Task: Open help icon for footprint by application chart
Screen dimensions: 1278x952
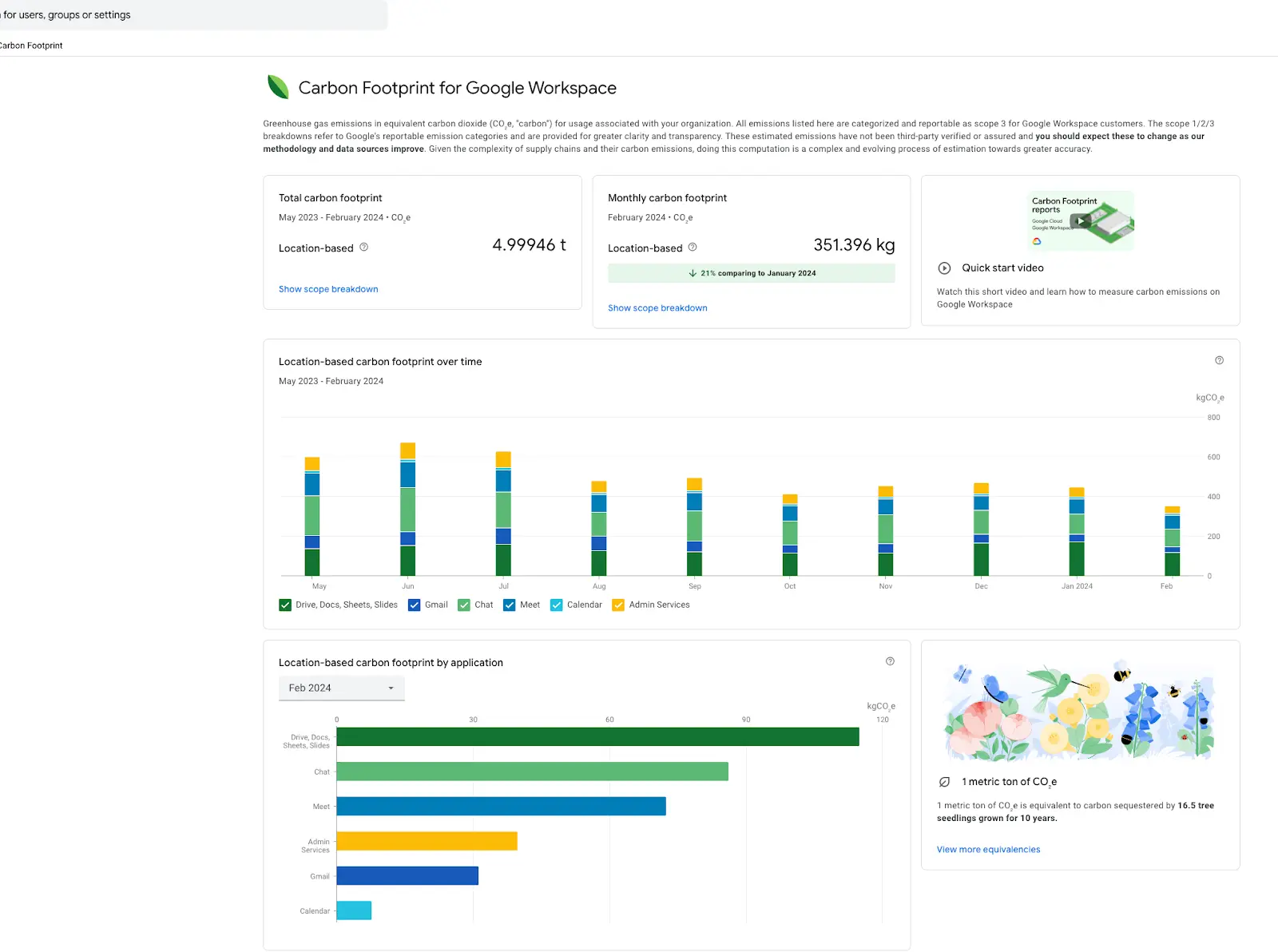Action: pyautogui.click(x=890, y=661)
